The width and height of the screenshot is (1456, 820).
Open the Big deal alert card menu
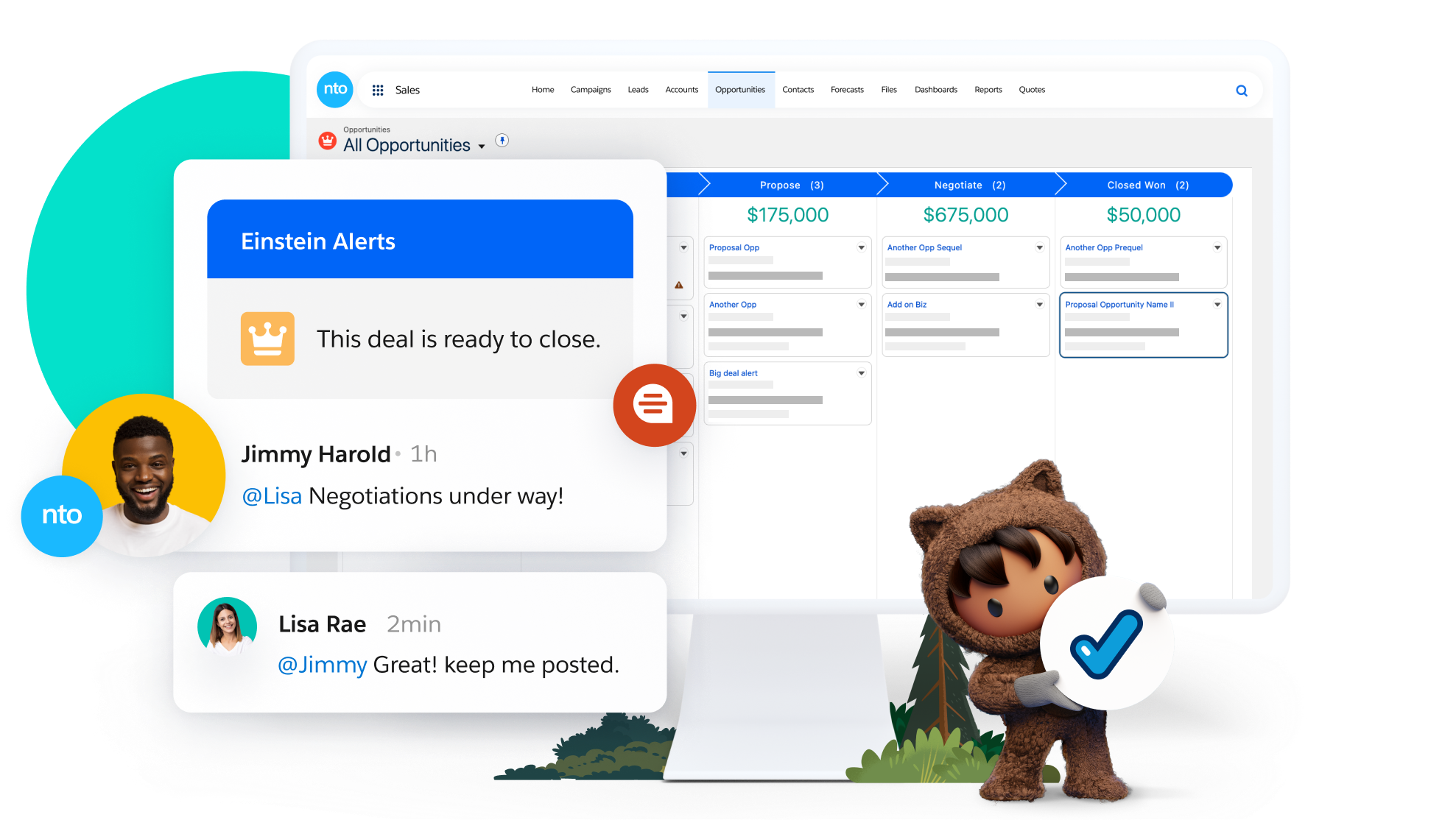coord(861,373)
